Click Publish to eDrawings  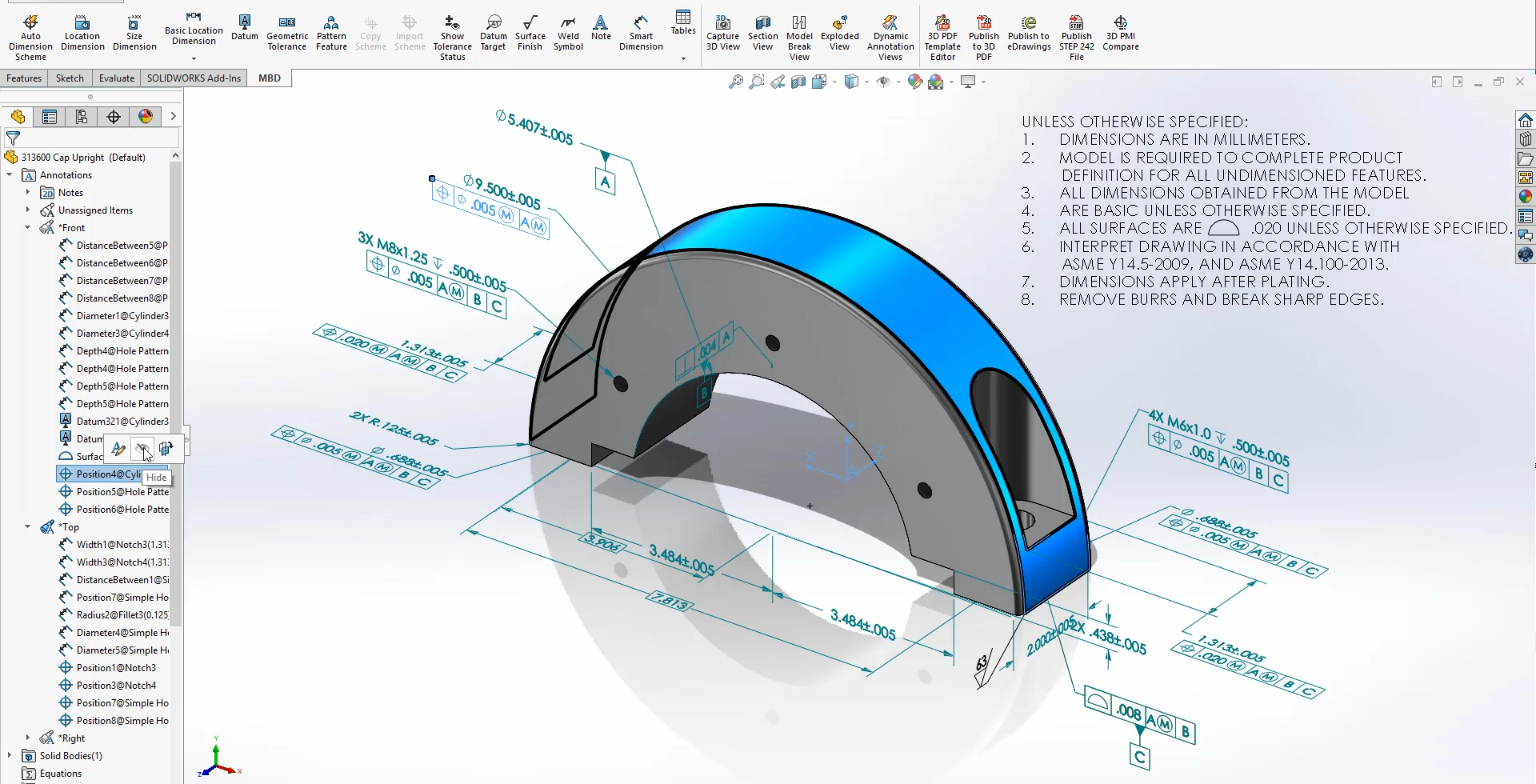[1029, 33]
